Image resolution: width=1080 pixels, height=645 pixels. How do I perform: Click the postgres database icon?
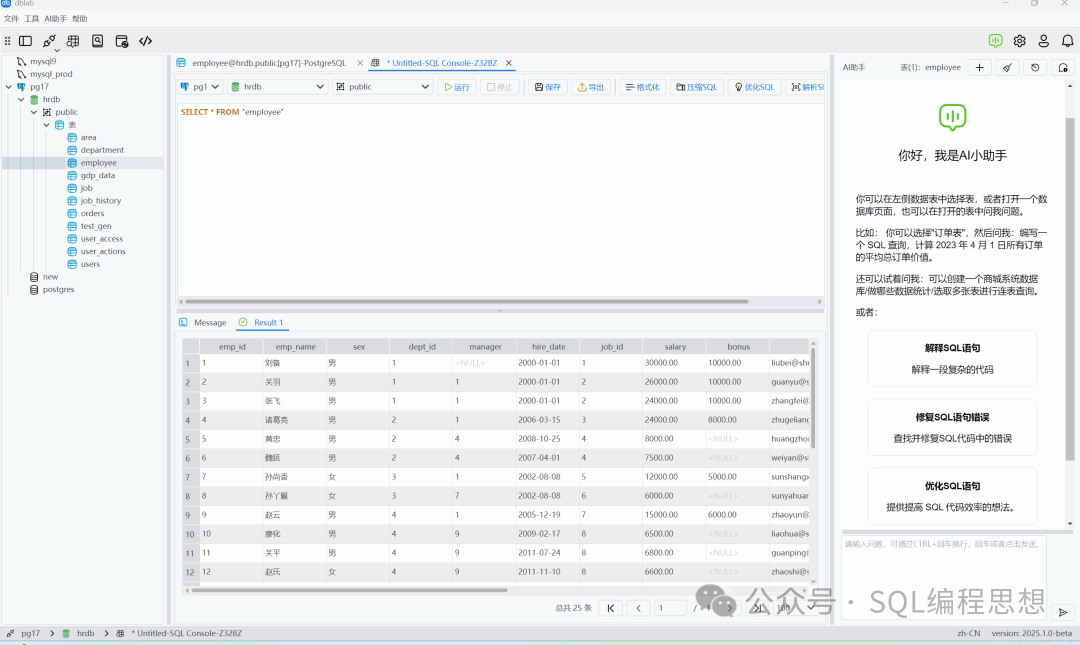pyautogui.click(x=34, y=289)
